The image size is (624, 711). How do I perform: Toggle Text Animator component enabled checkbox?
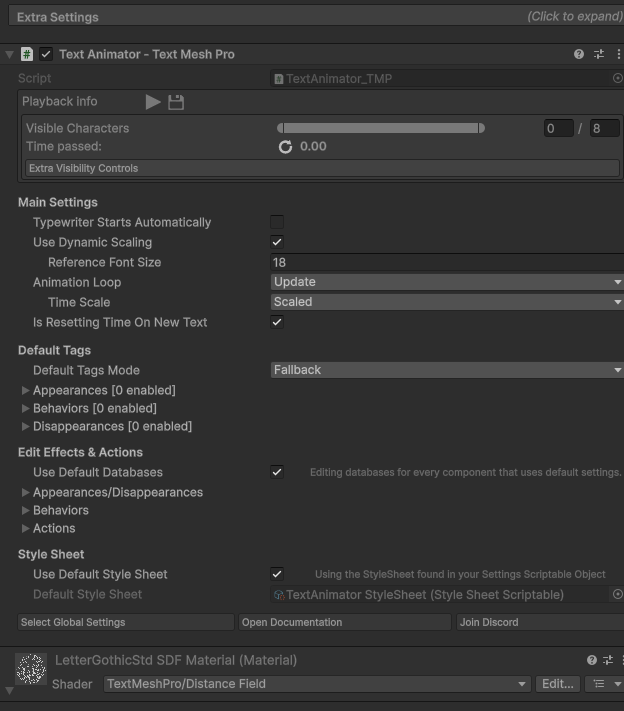[46, 54]
